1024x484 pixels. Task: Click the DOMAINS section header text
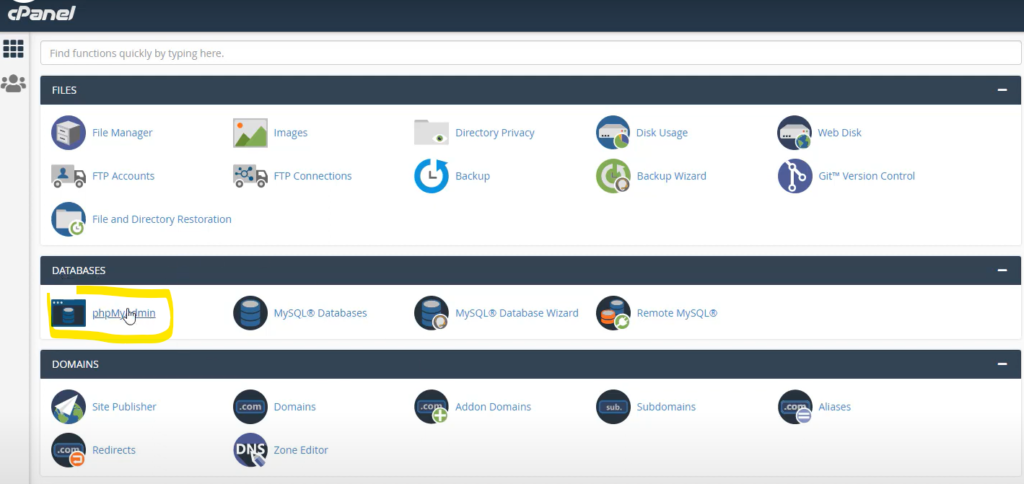(75, 364)
